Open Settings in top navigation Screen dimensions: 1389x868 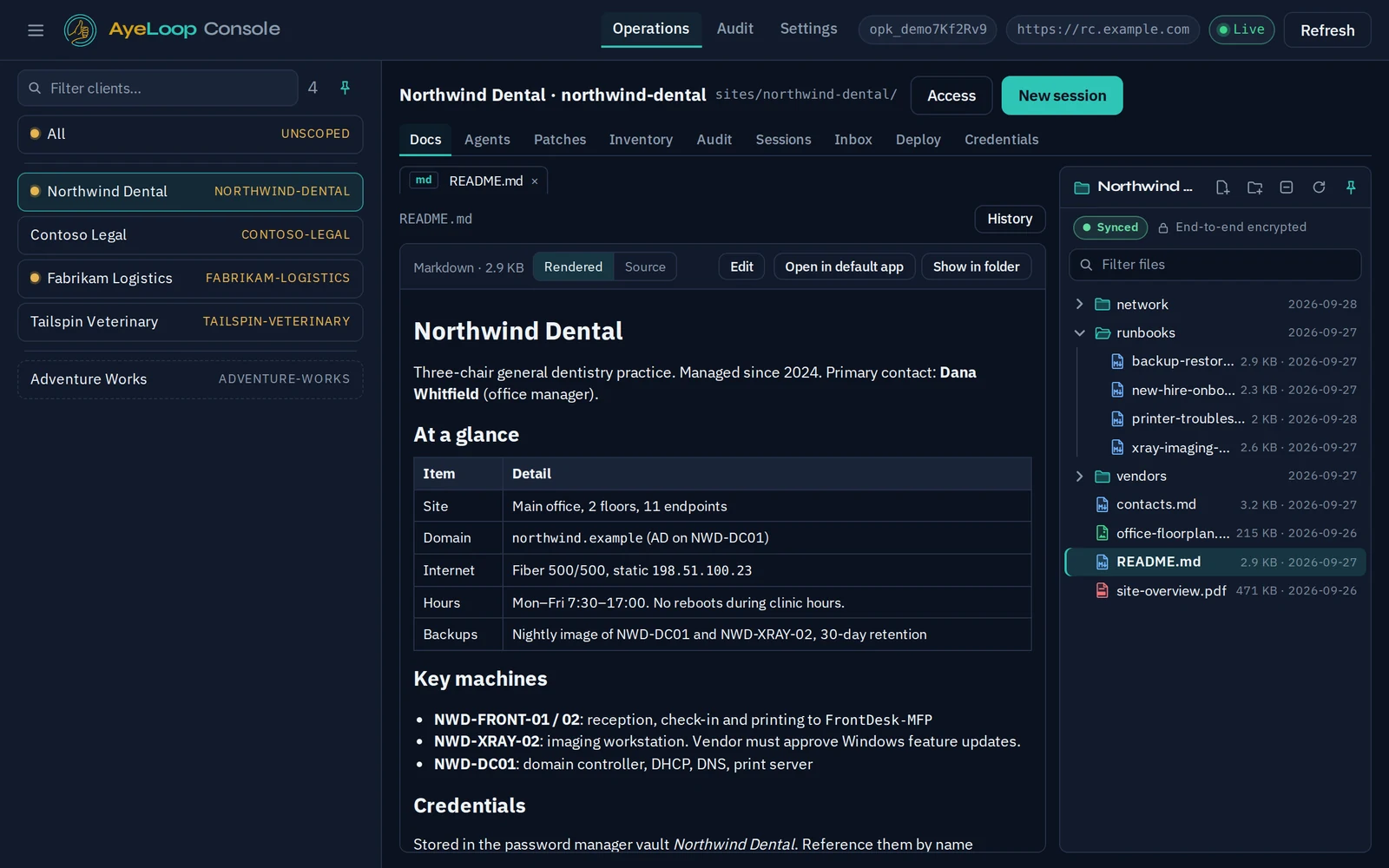pyautogui.click(x=808, y=29)
